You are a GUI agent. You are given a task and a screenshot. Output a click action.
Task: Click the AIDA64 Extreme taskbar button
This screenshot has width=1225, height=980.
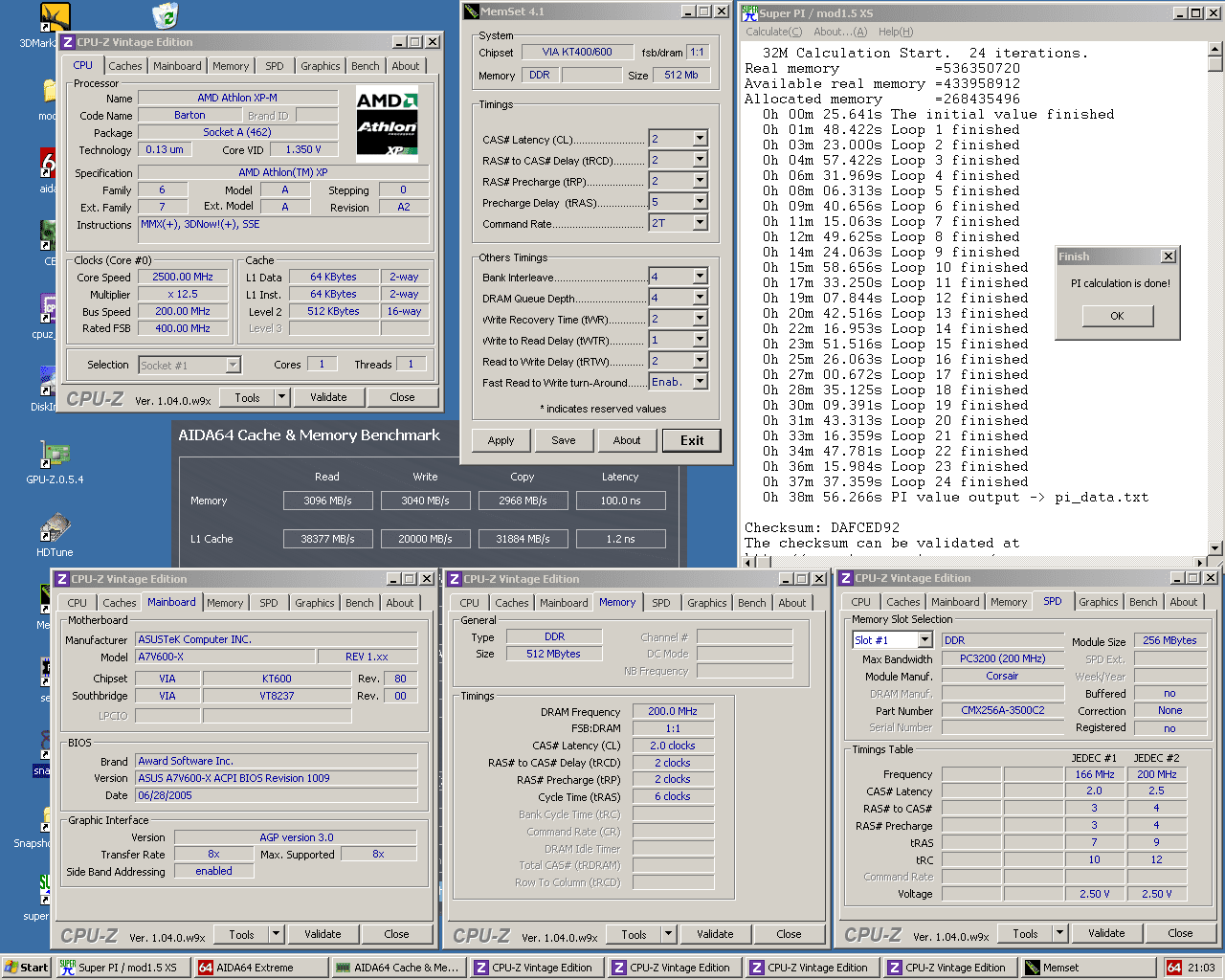[260, 967]
